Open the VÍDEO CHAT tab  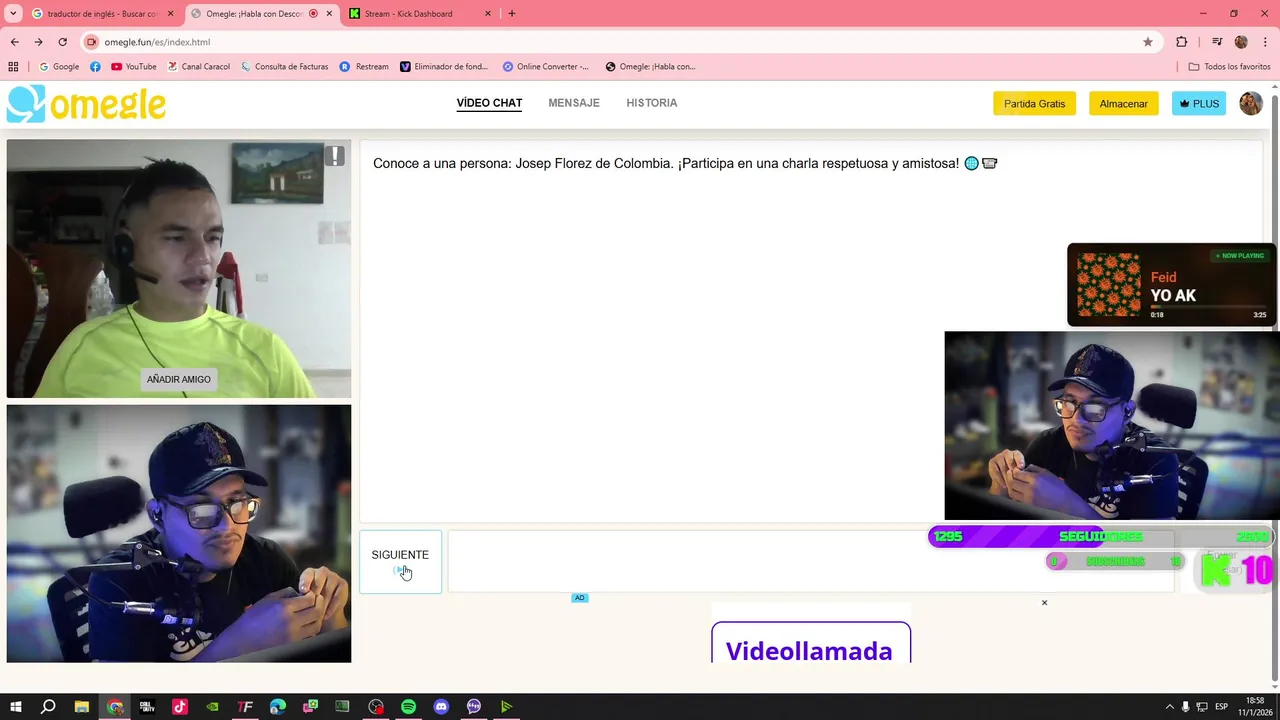(489, 103)
